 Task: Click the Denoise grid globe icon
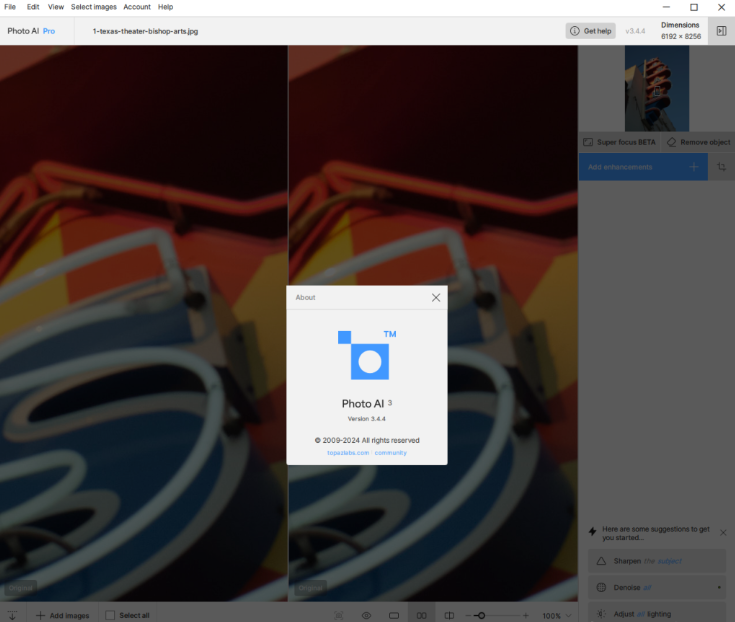pos(601,587)
